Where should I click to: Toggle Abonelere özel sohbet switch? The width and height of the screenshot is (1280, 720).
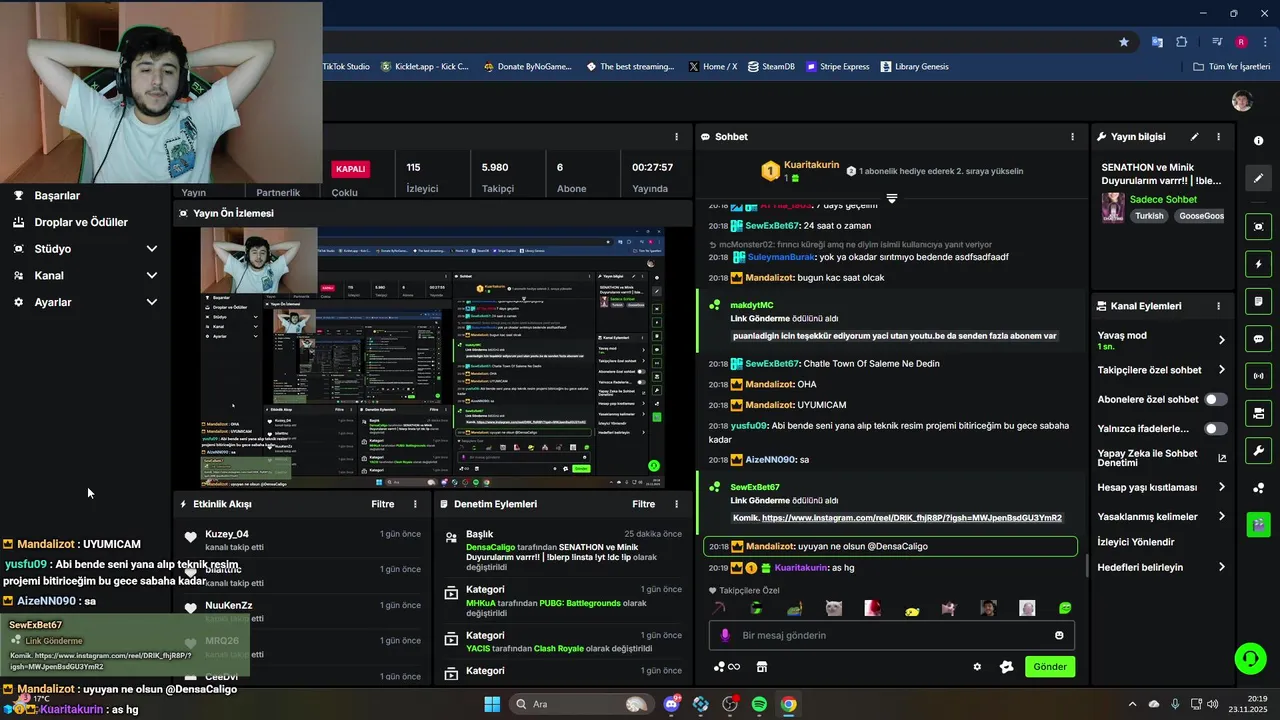(1216, 399)
